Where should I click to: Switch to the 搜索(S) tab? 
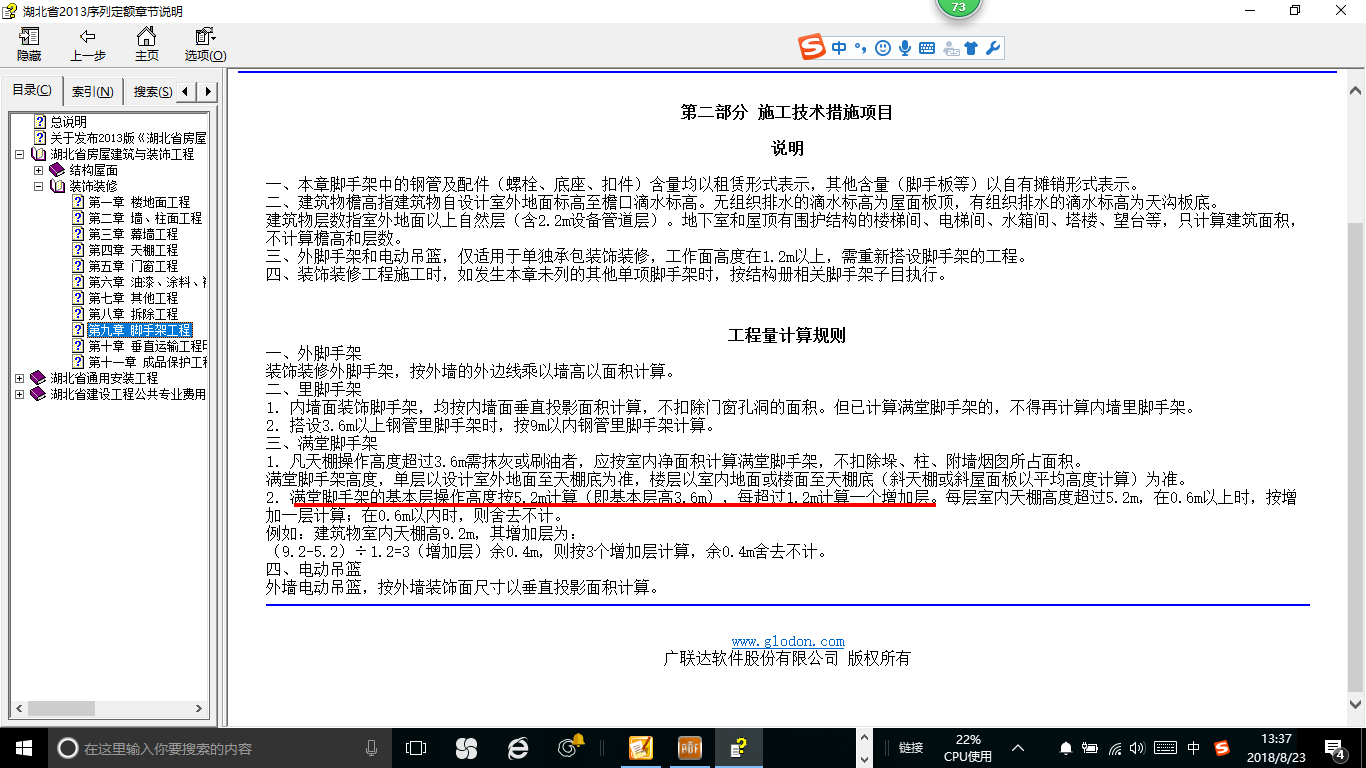(x=151, y=92)
